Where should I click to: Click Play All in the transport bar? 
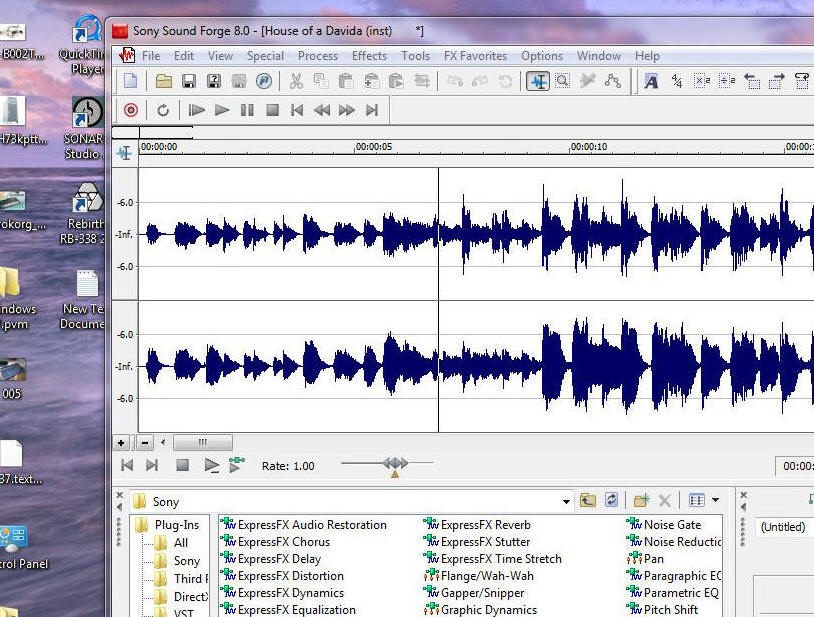click(196, 110)
